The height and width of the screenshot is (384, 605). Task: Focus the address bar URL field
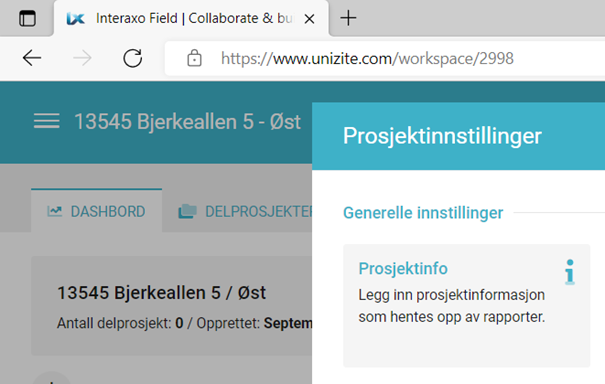point(384,59)
